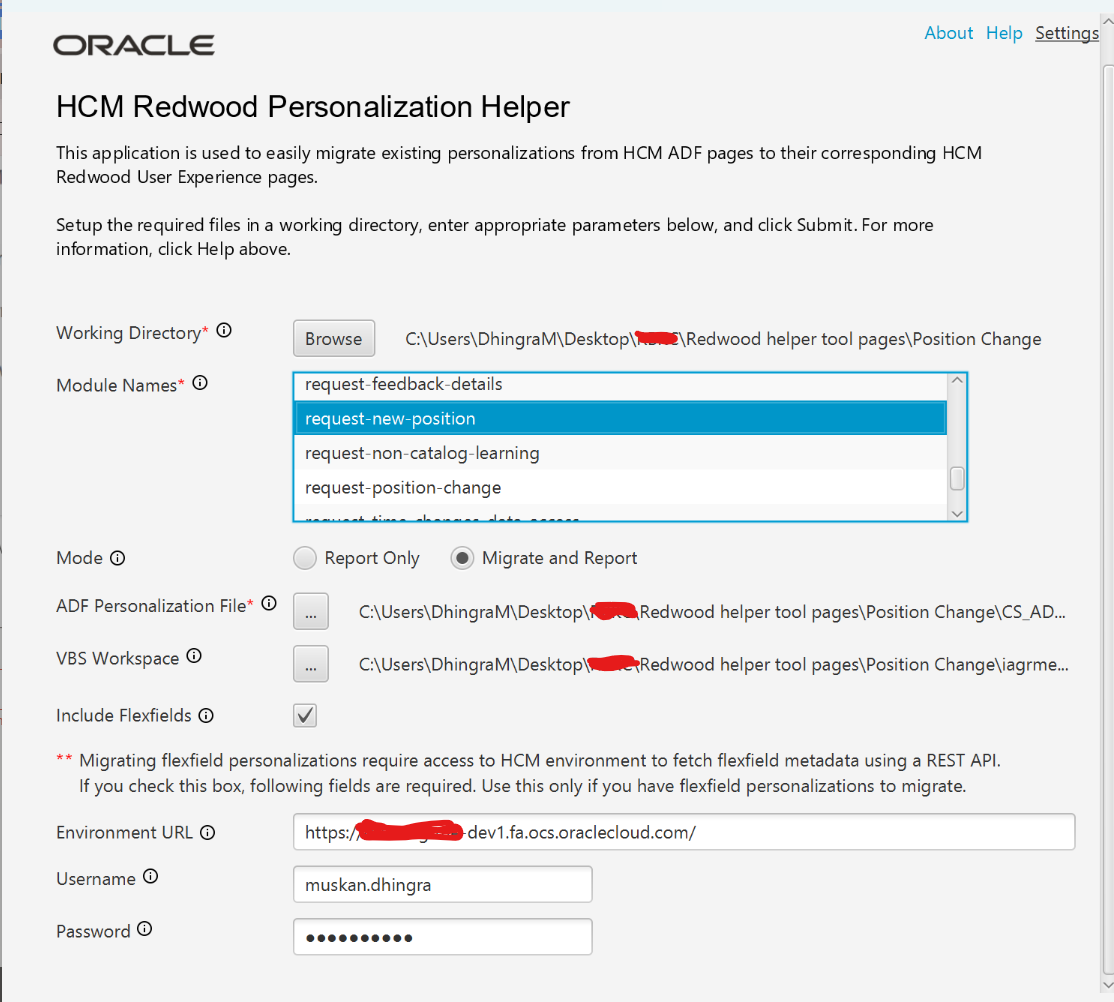
Task: Select the Report Only radio button
Action: coord(305,558)
